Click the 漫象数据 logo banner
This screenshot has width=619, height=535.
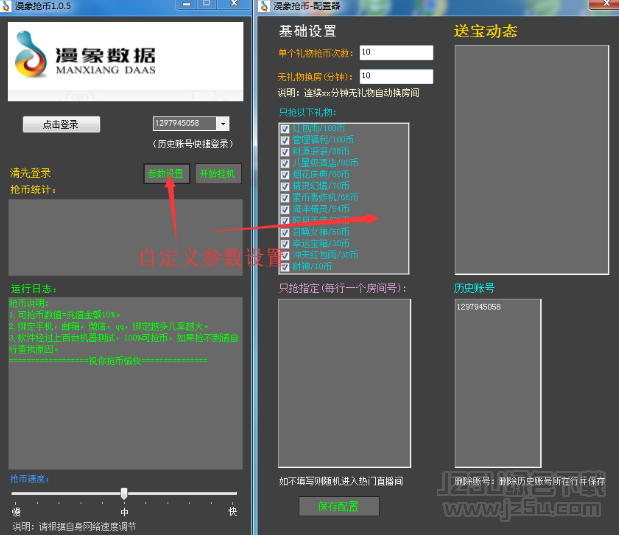pyautogui.click(x=126, y=61)
